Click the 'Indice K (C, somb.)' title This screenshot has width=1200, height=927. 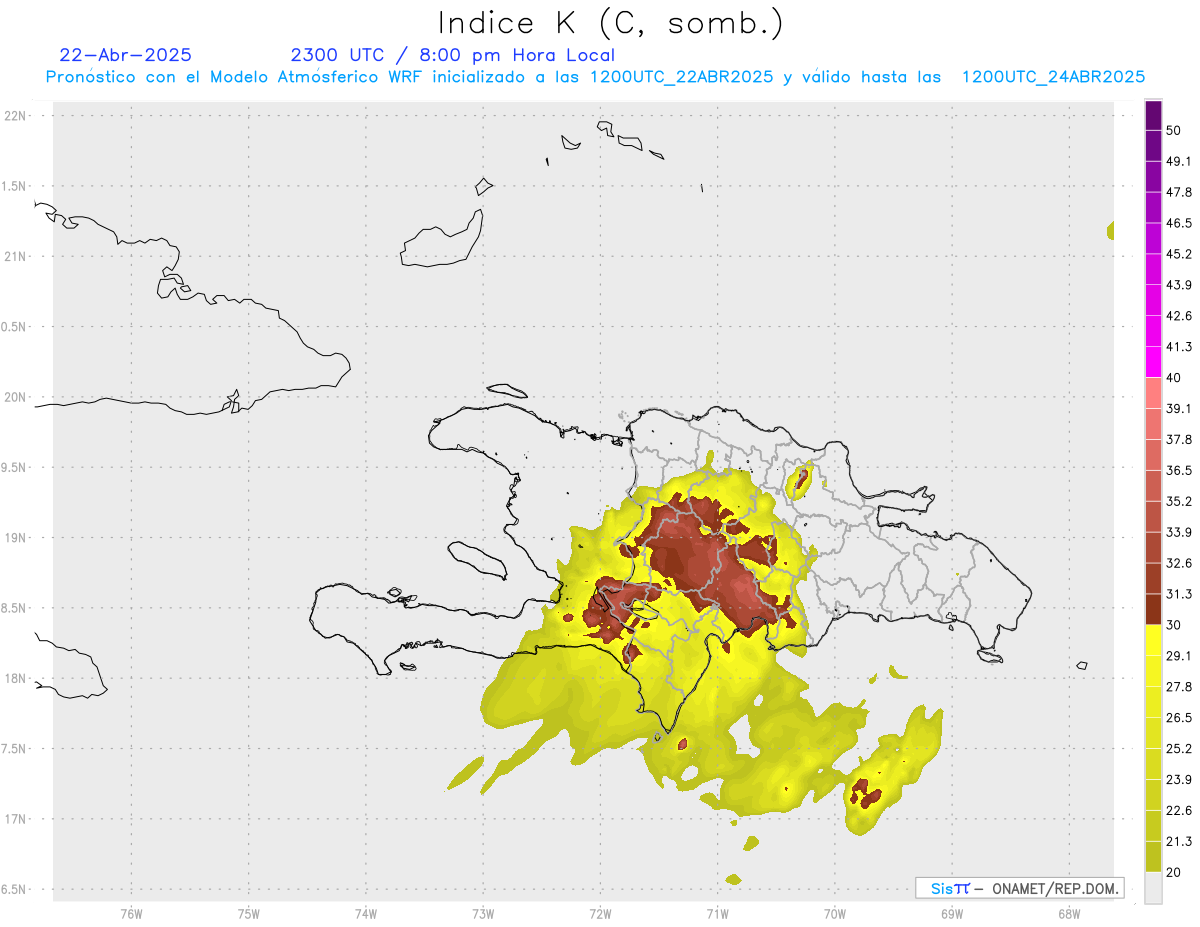pos(611,23)
